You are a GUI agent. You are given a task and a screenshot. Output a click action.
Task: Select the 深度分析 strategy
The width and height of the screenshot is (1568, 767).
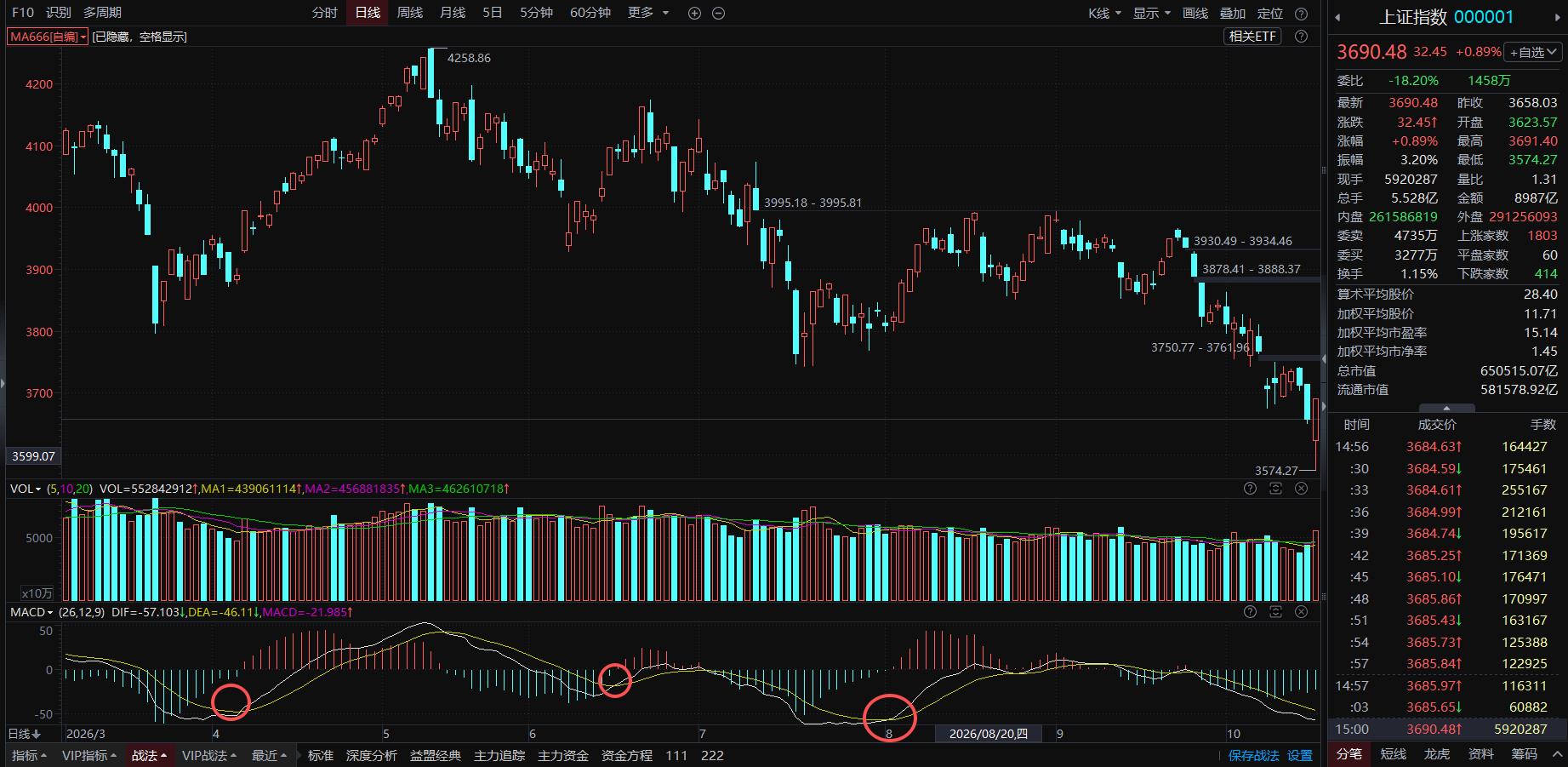click(x=372, y=755)
